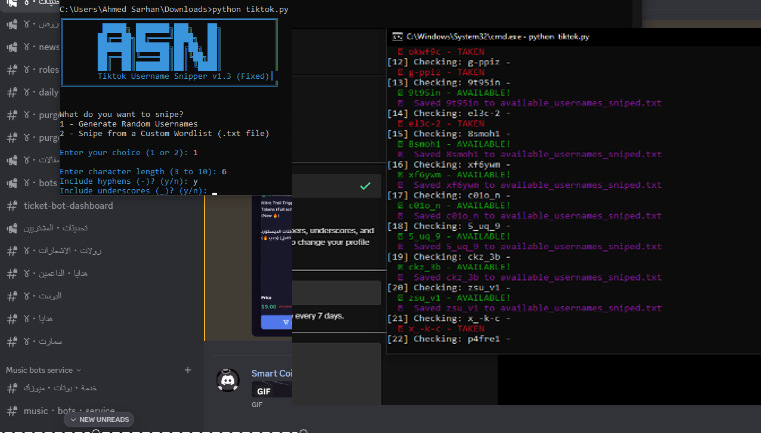
Task: Click '9t95in - AVAILABLE!' line in console
Action: tap(454, 93)
